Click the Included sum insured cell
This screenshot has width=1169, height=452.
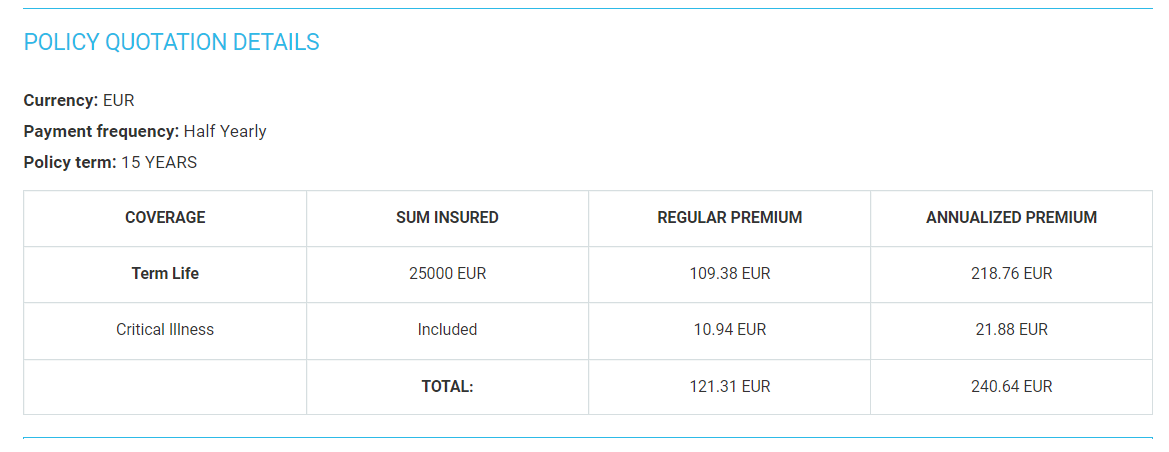[x=447, y=329]
